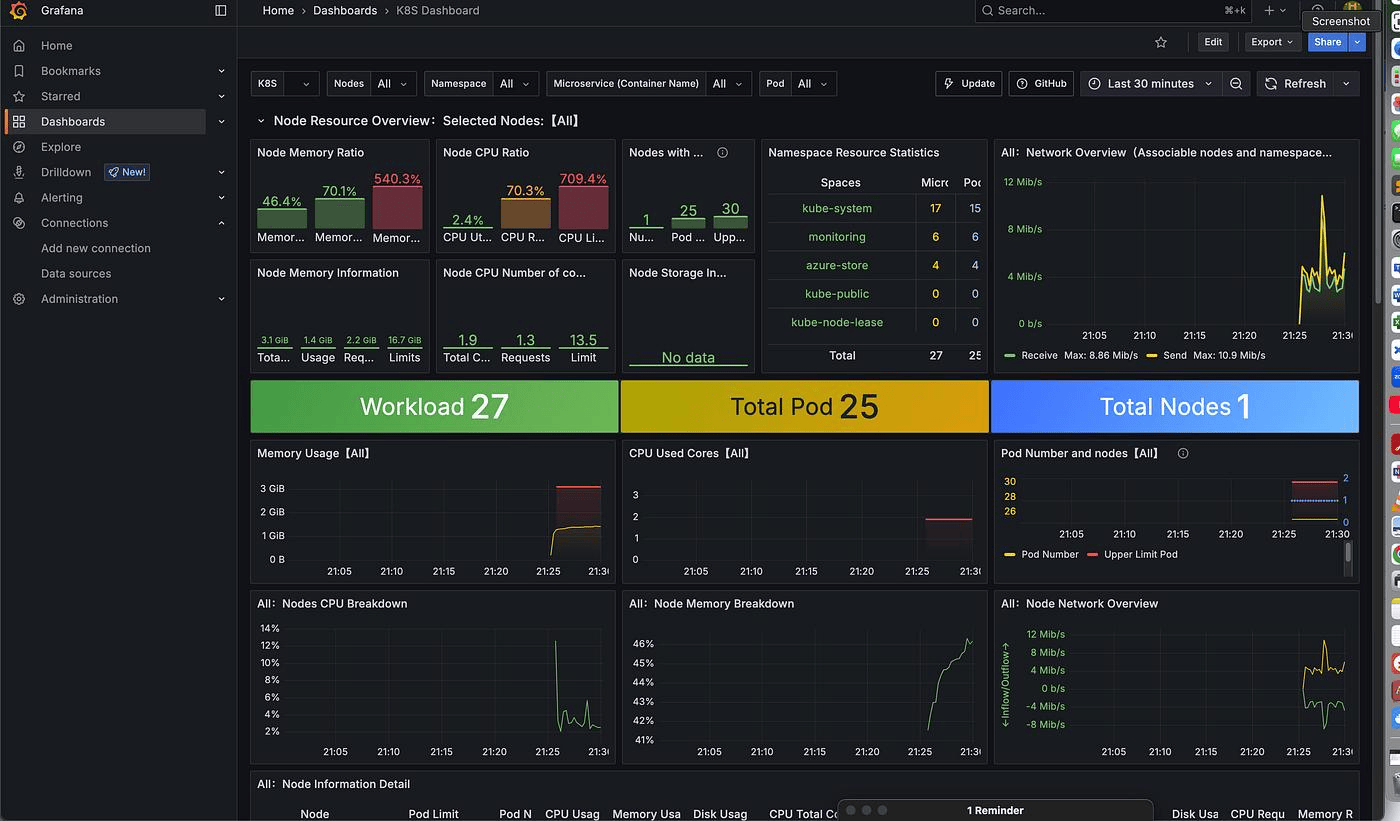Click the GitHub link button
This screenshot has width=1400, height=821.
(1041, 84)
